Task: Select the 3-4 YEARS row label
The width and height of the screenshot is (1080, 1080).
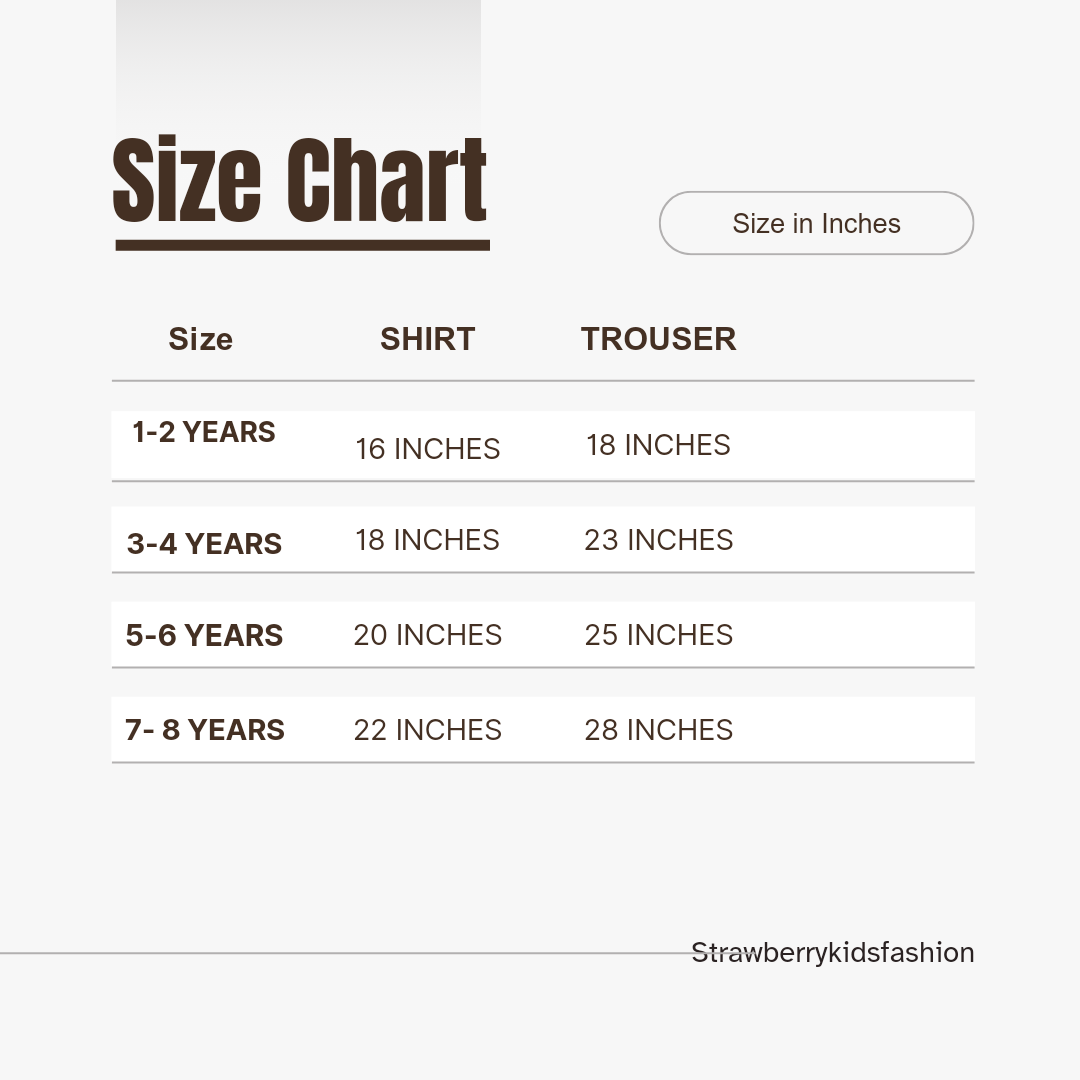Action: click(x=204, y=544)
